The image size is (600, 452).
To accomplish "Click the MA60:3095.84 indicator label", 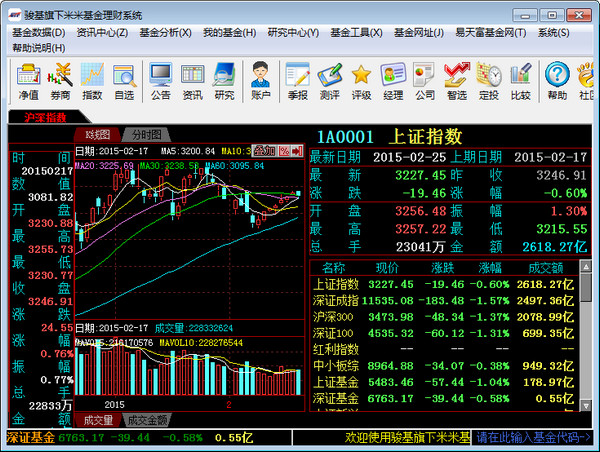I will (x=235, y=166).
